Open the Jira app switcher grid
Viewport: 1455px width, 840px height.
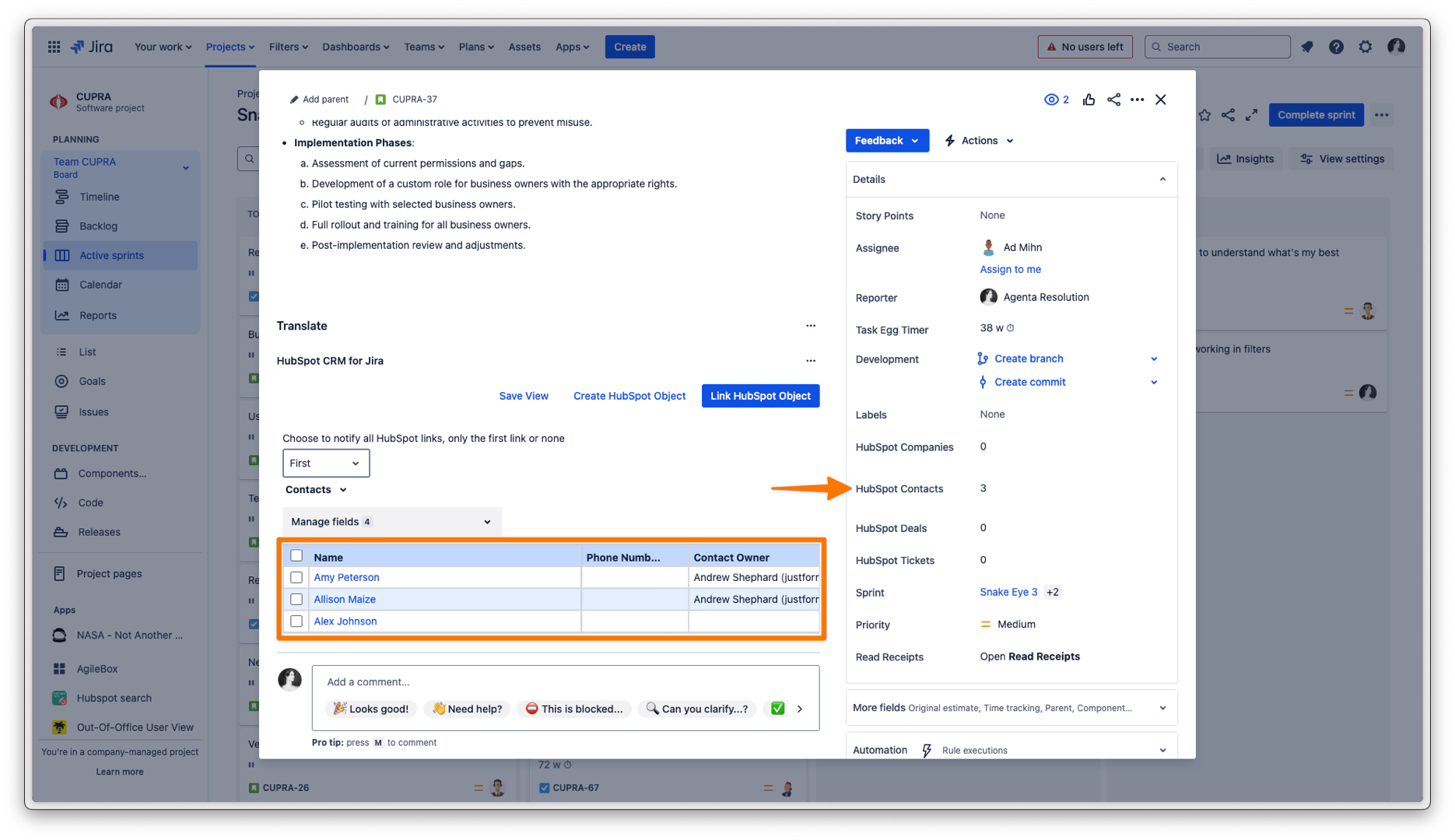54,47
